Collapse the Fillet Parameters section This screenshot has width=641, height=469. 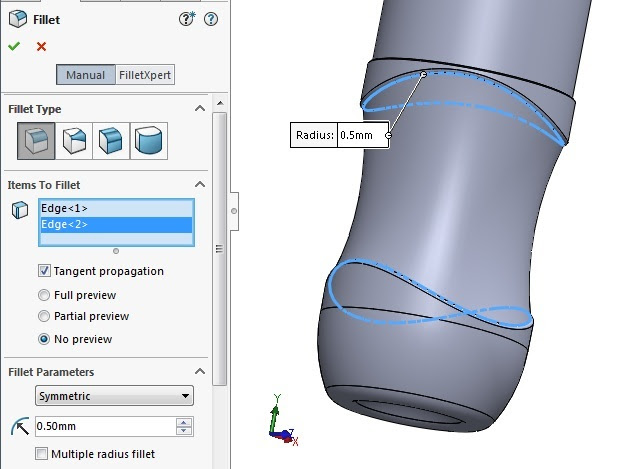pyautogui.click(x=200, y=371)
